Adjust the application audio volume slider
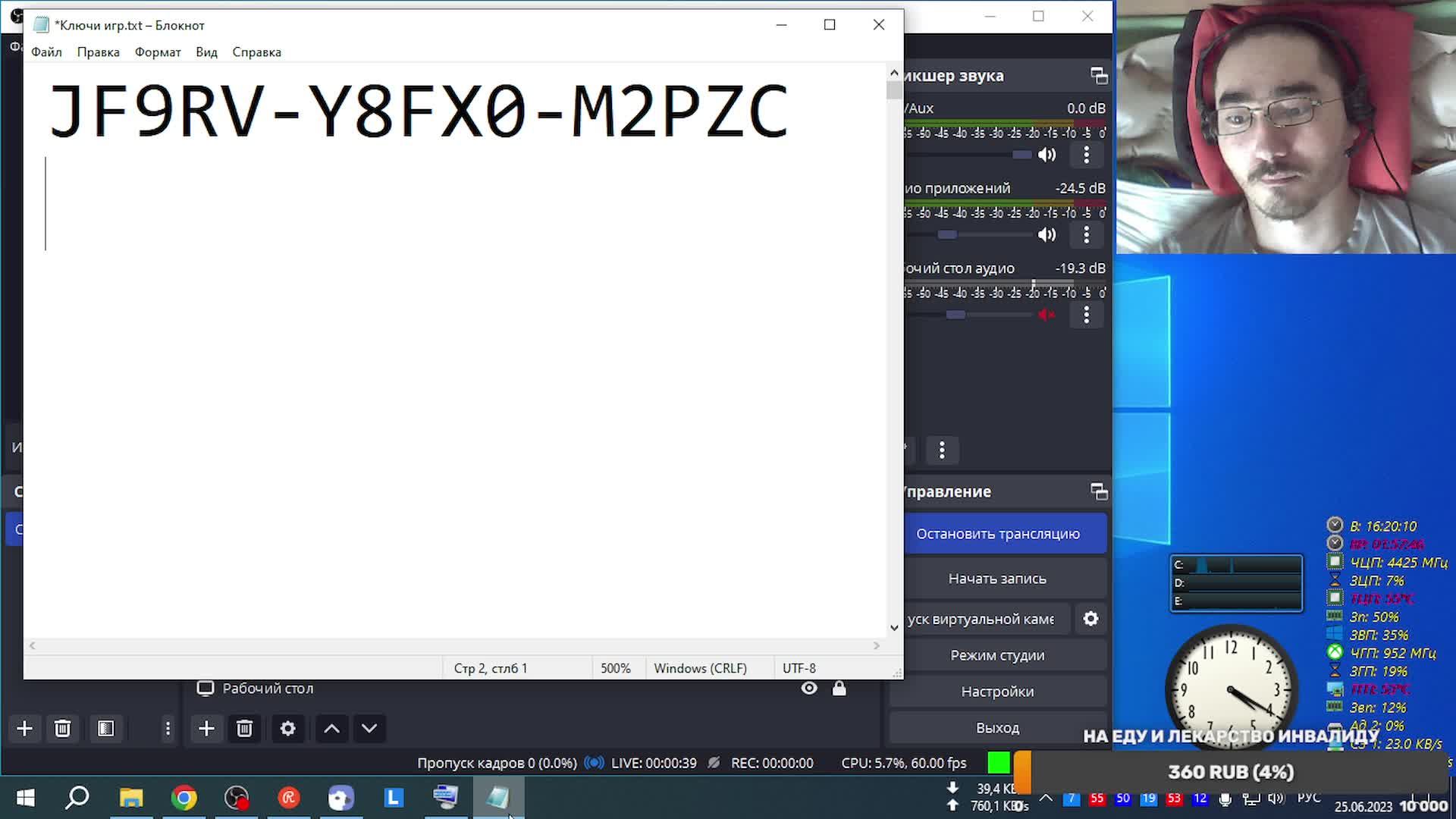Image resolution: width=1456 pixels, height=819 pixels. point(947,235)
